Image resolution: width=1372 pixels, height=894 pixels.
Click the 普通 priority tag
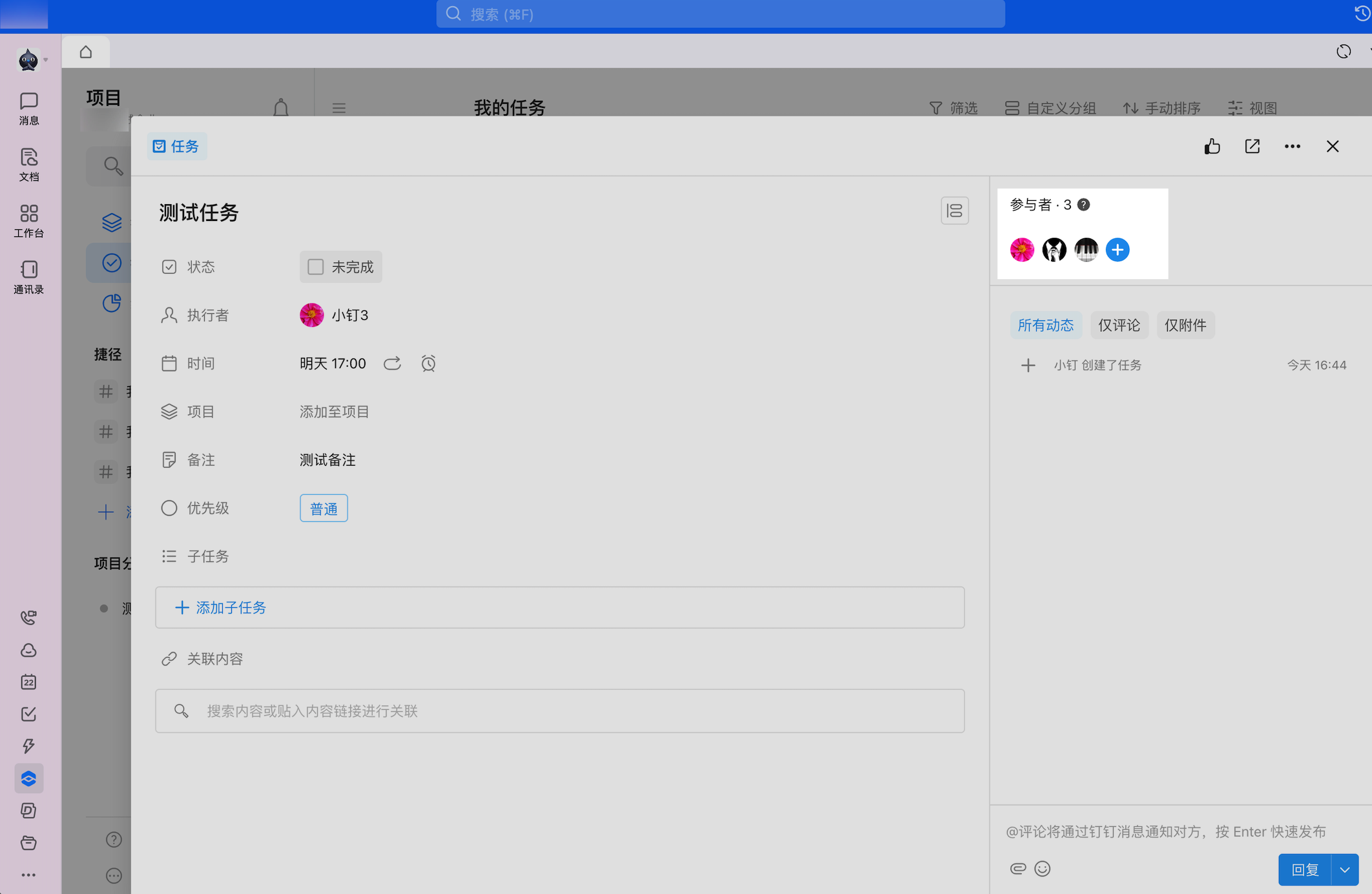pos(324,508)
